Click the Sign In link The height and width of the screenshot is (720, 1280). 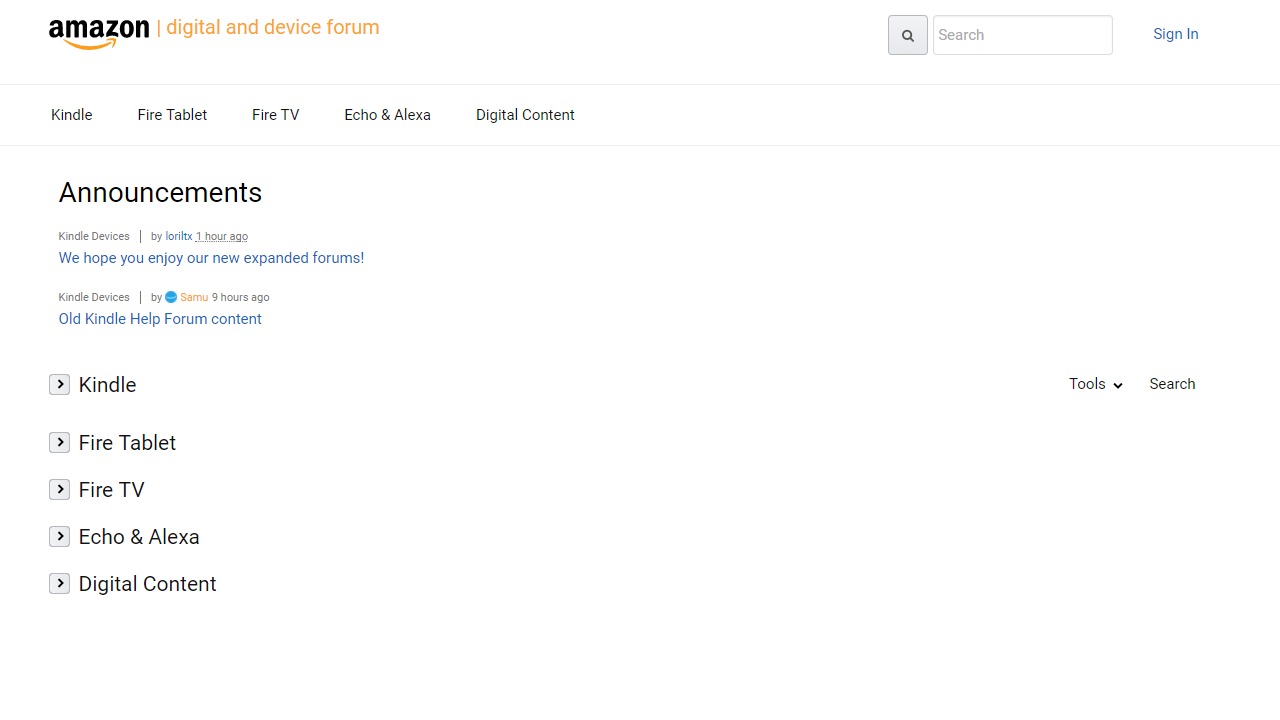(x=1175, y=34)
